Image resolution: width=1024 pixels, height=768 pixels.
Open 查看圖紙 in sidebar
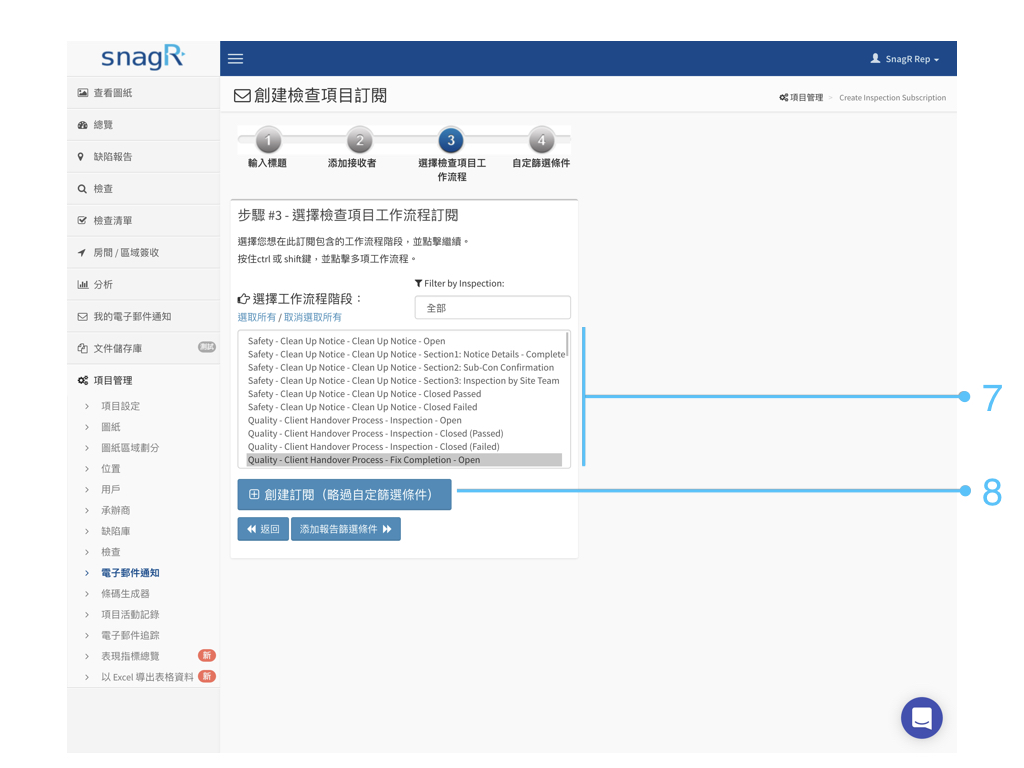(143, 93)
